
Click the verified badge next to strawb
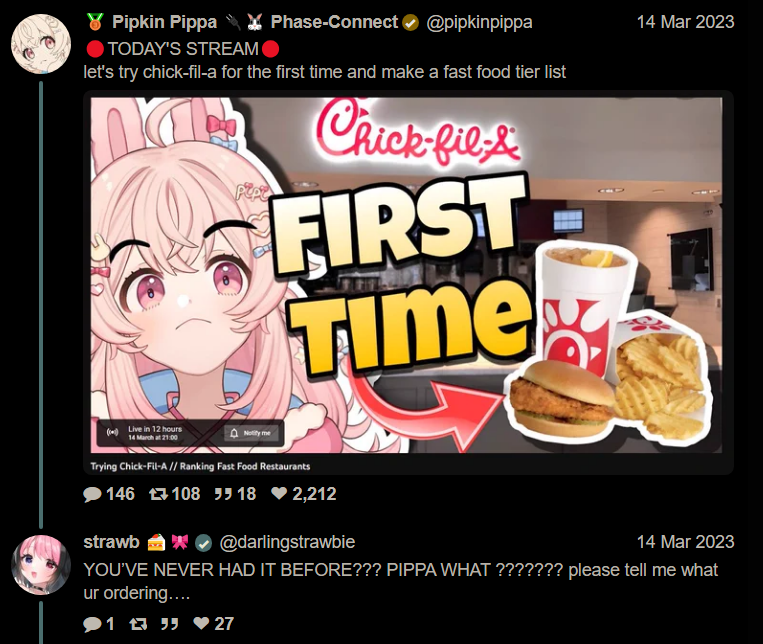[x=204, y=543]
